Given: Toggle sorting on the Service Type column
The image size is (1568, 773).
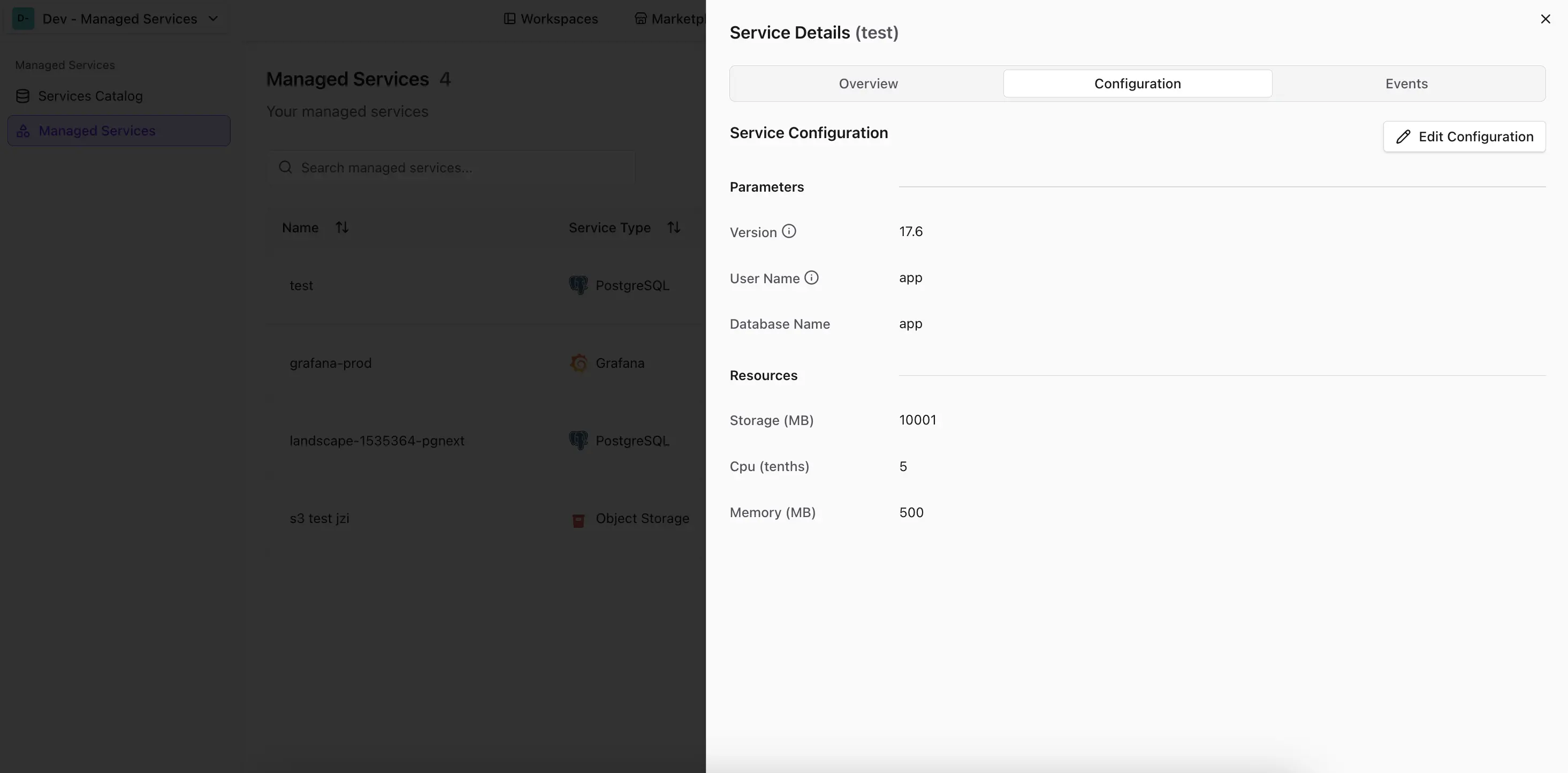Looking at the screenshot, I should [674, 227].
